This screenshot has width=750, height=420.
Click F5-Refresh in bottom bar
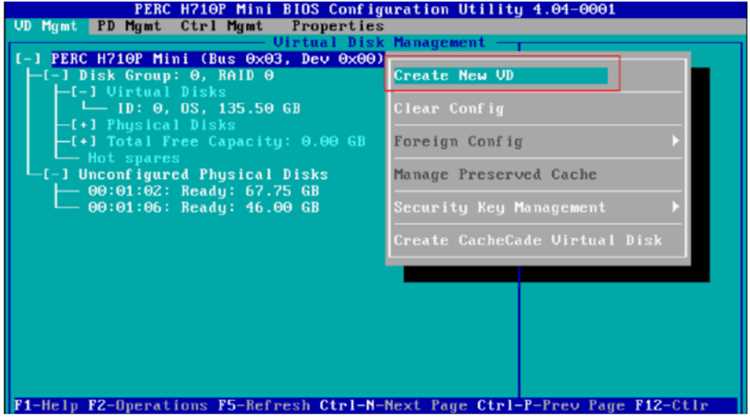(264, 406)
